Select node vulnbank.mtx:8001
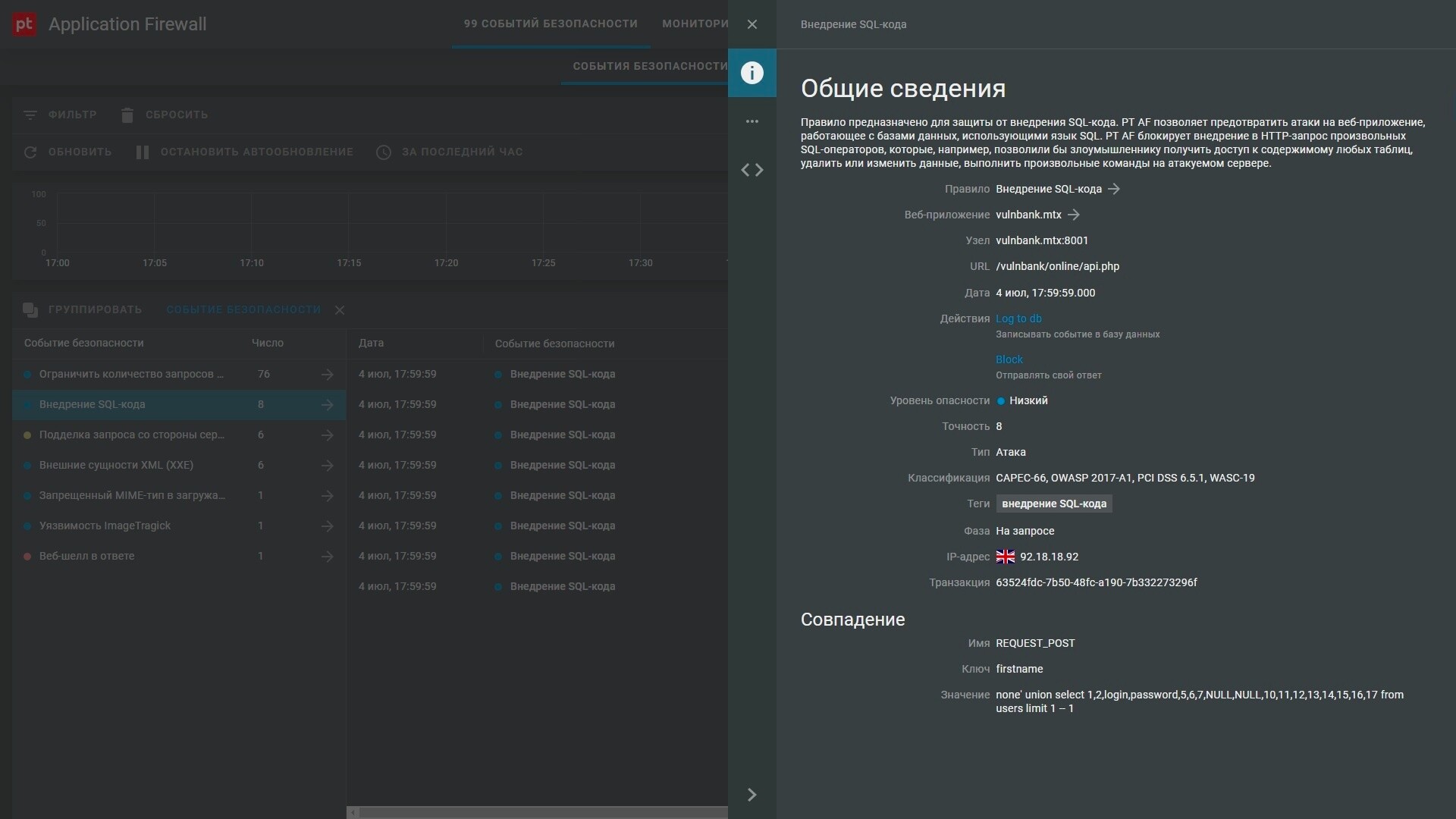This screenshot has width=1456, height=819. pyautogui.click(x=1042, y=240)
